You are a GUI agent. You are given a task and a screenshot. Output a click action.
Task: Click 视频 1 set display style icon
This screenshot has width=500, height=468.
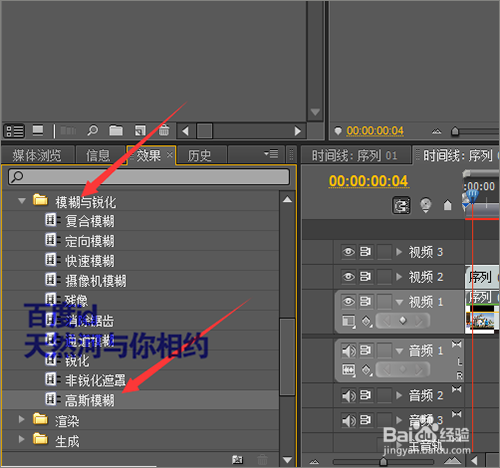pyautogui.click(x=349, y=322)
